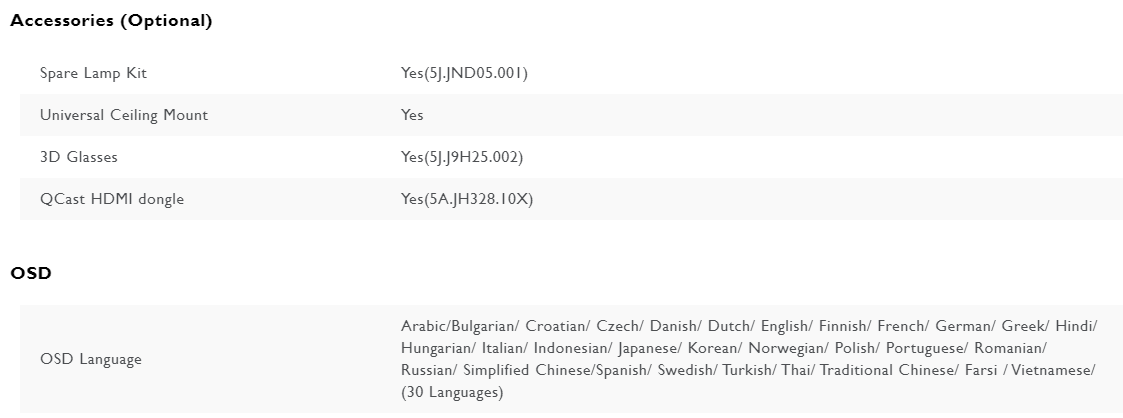Click English in the OSD language list
The height and width of the screenshot is (418, 1123).
tap(784, 326)
